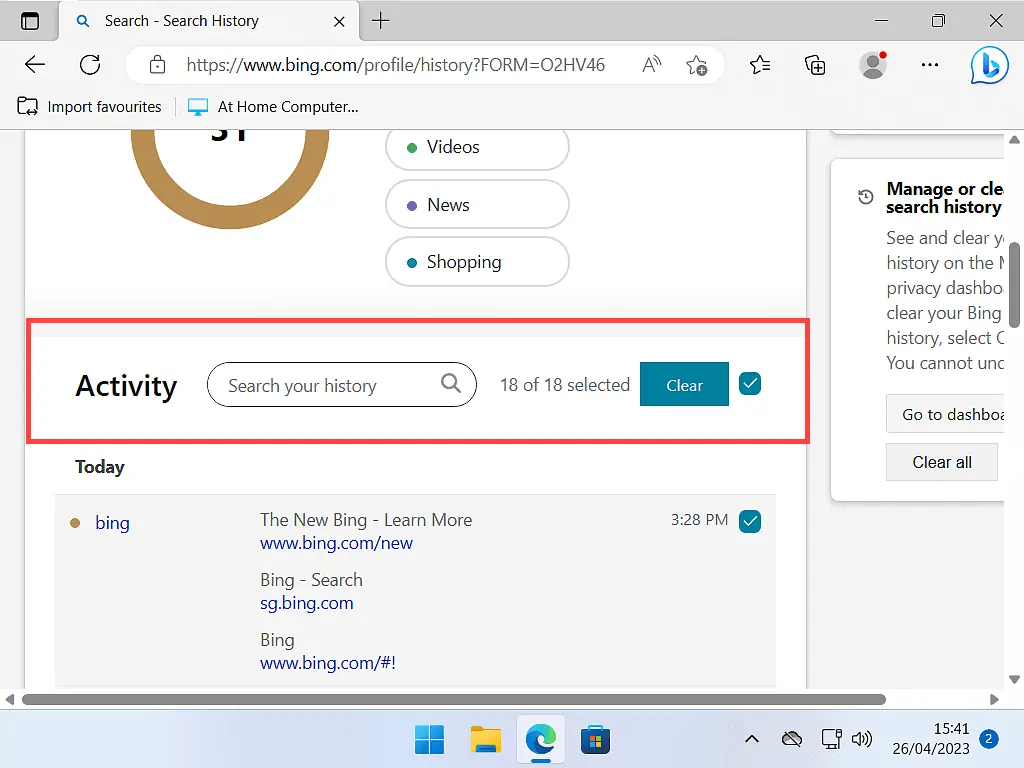Click the magnifier in the history search box

(451, 384)
